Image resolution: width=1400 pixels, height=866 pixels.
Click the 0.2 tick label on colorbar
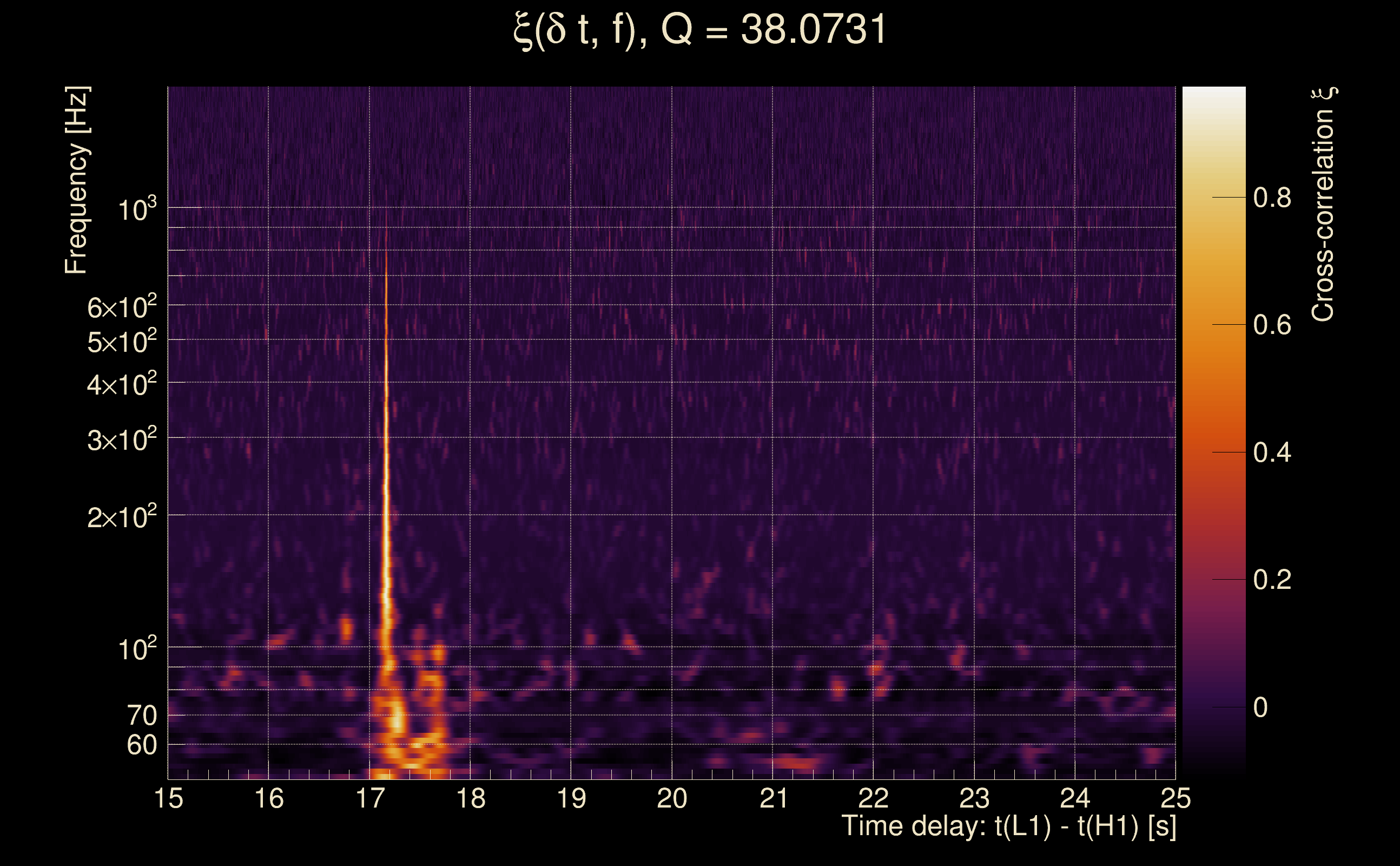pos(1272,580)
